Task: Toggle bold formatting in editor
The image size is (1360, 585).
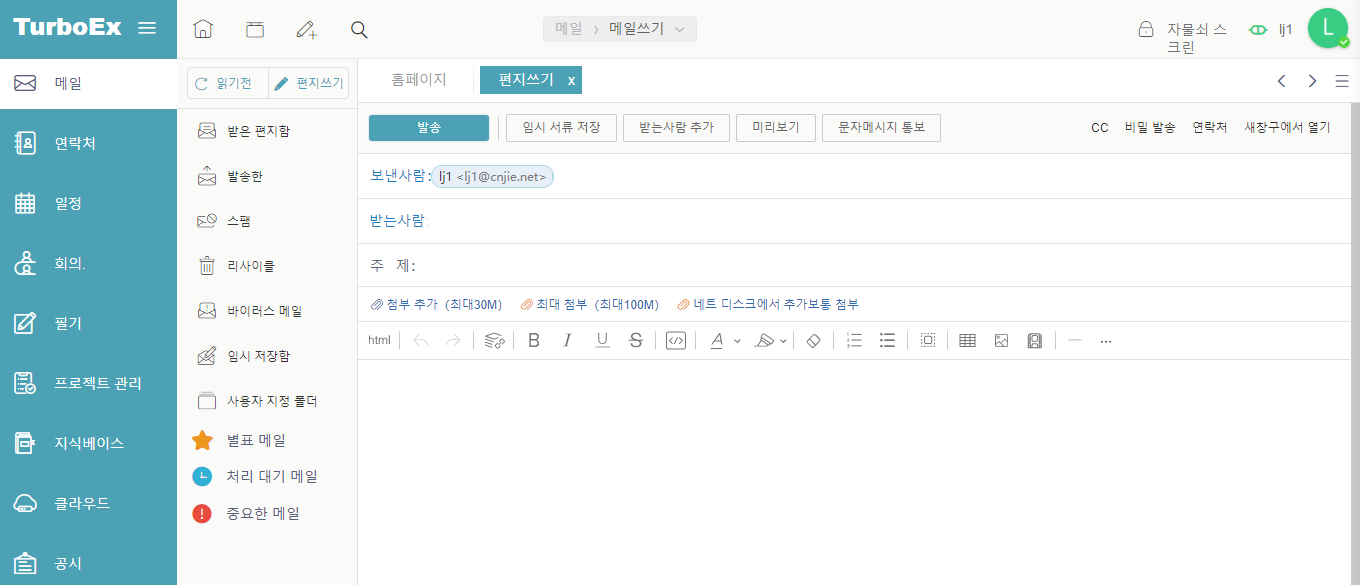Action: [534, 341]
